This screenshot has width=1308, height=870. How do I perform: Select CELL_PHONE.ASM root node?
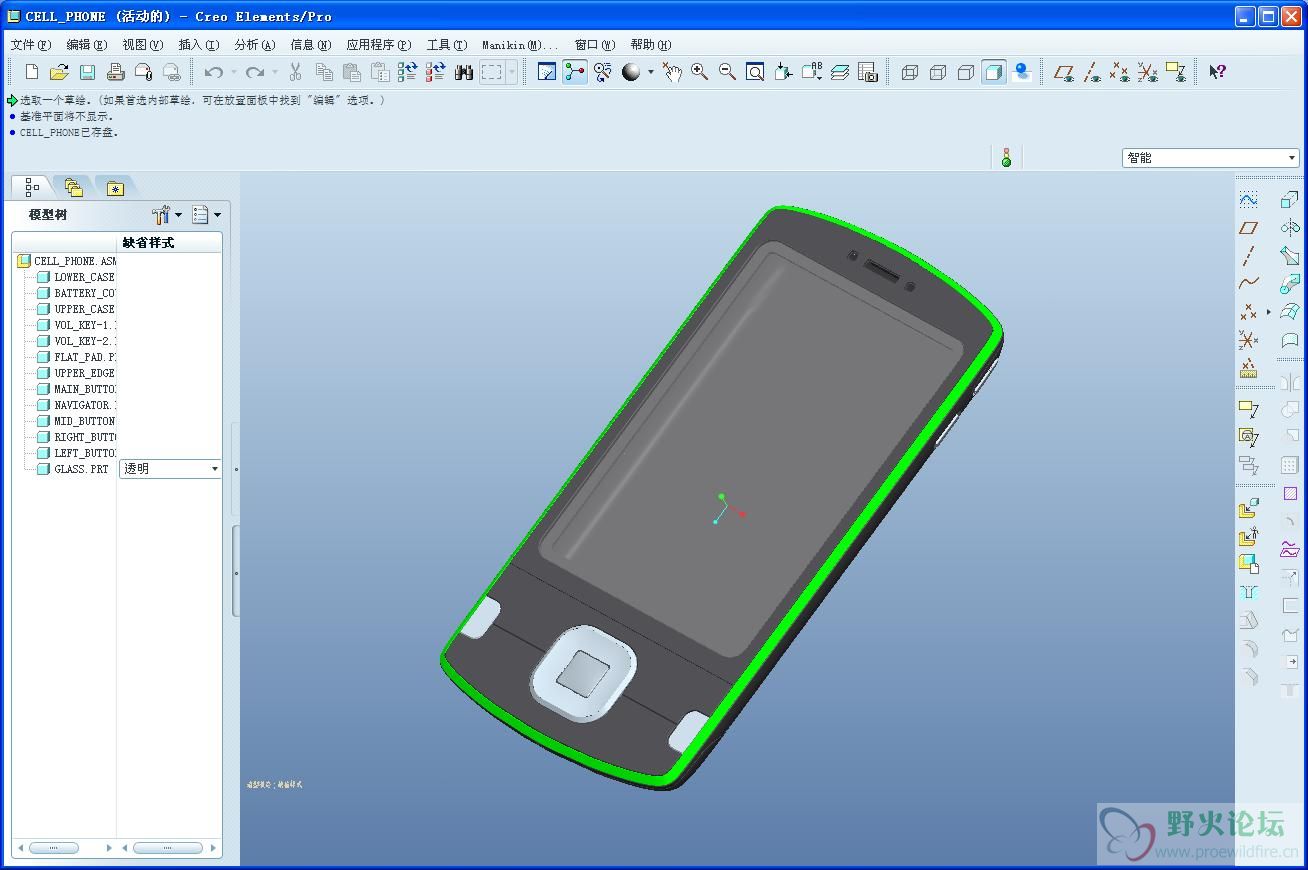point(75,261)
